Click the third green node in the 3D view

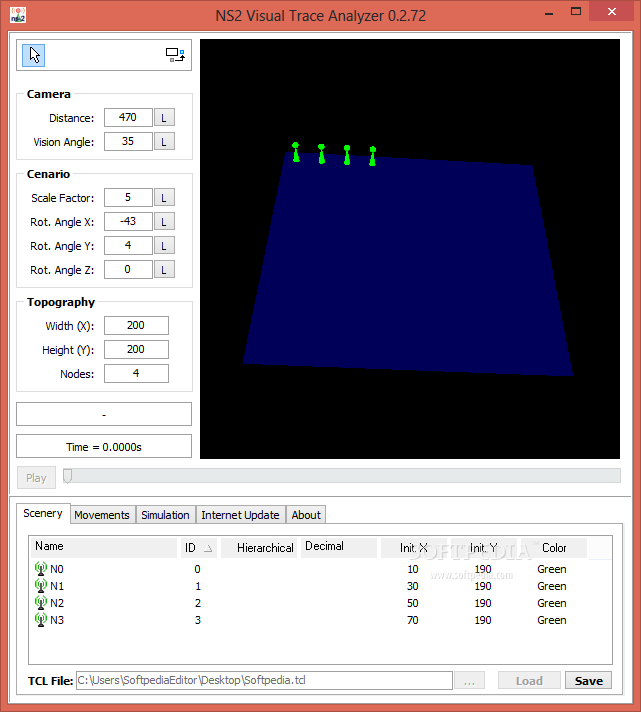click(347, 155)
